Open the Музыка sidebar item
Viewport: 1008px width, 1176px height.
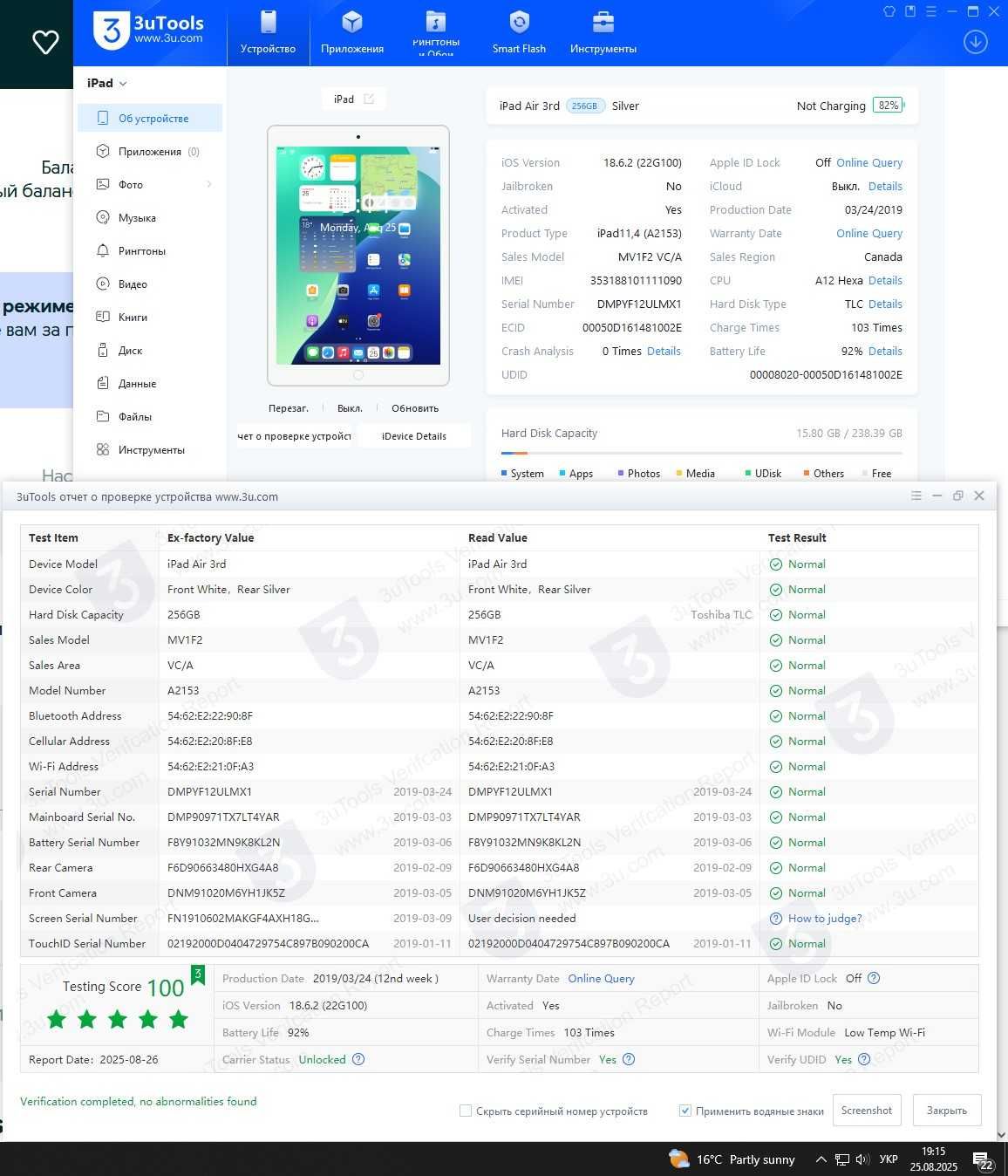(150, 217)
